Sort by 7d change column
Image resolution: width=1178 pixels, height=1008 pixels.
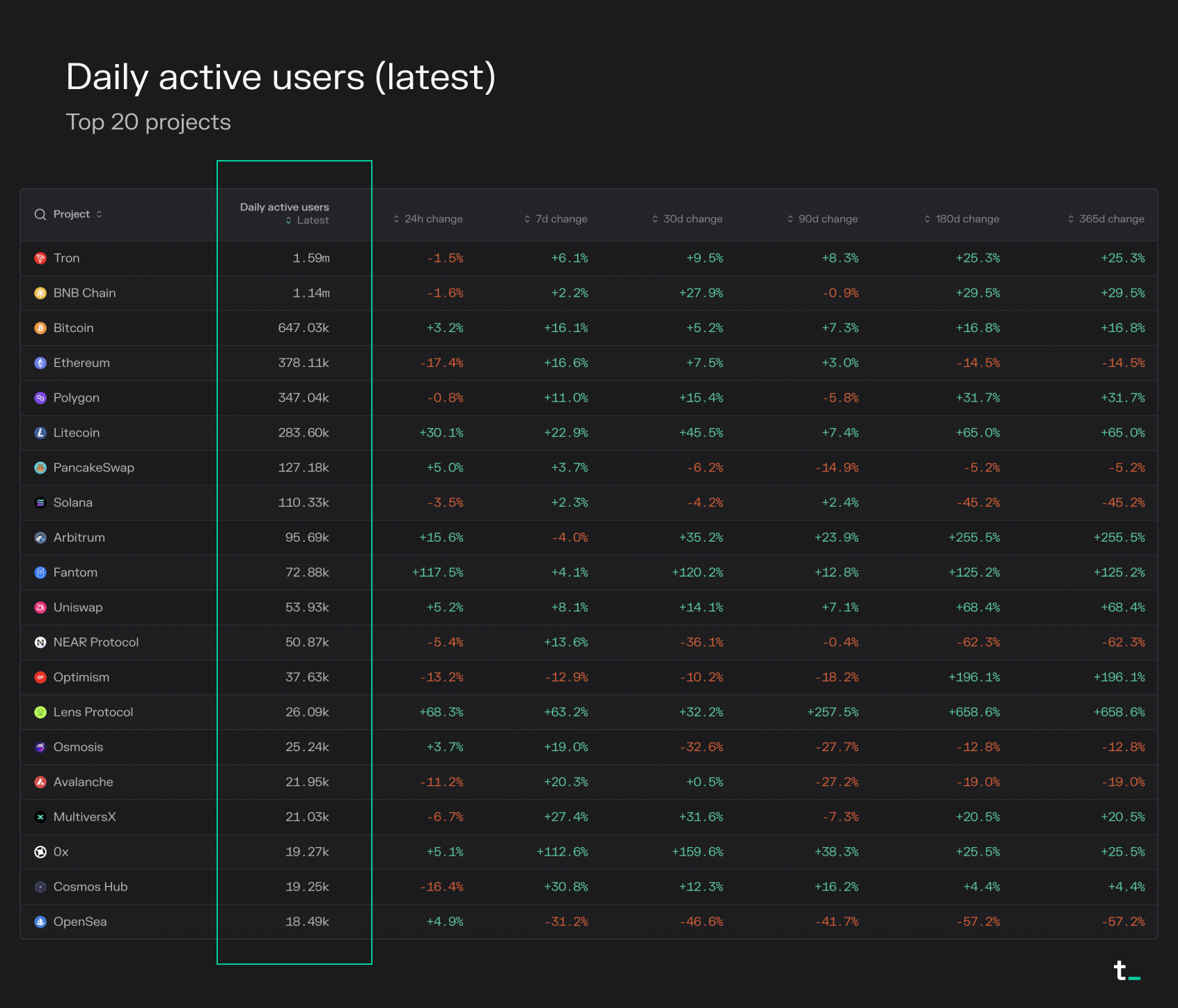click(556, 219)
